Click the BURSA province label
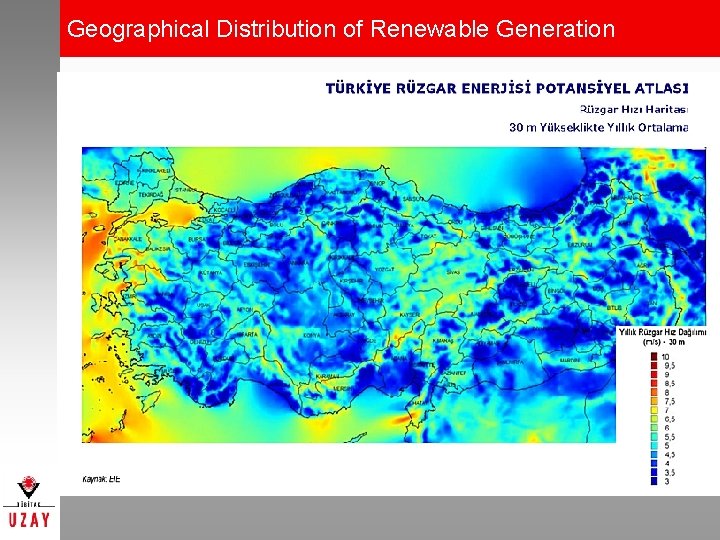 [x=197, y=240]
